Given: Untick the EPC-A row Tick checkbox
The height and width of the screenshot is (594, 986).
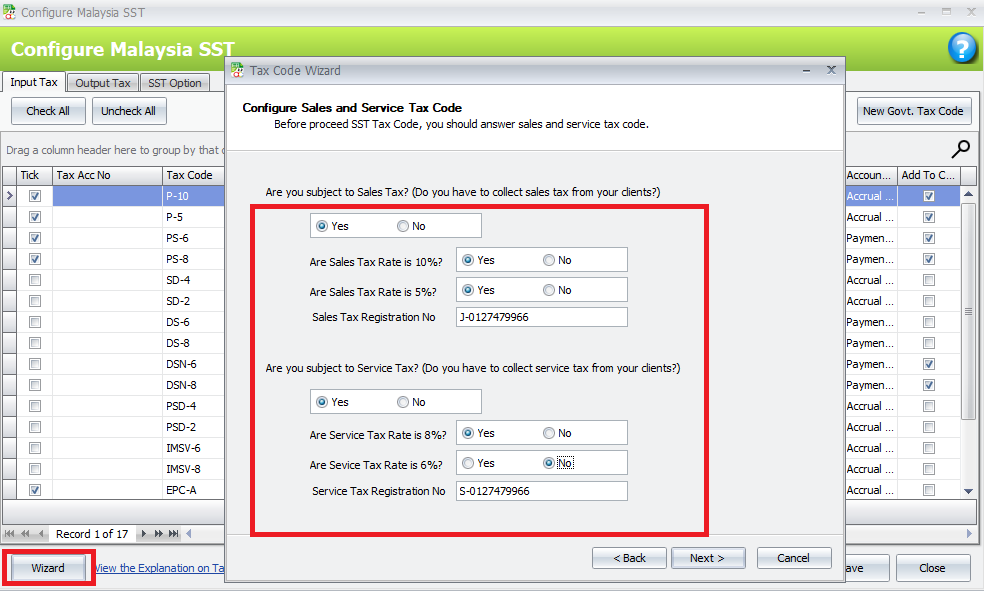Looking at the screenshot, I should [35, 490].
